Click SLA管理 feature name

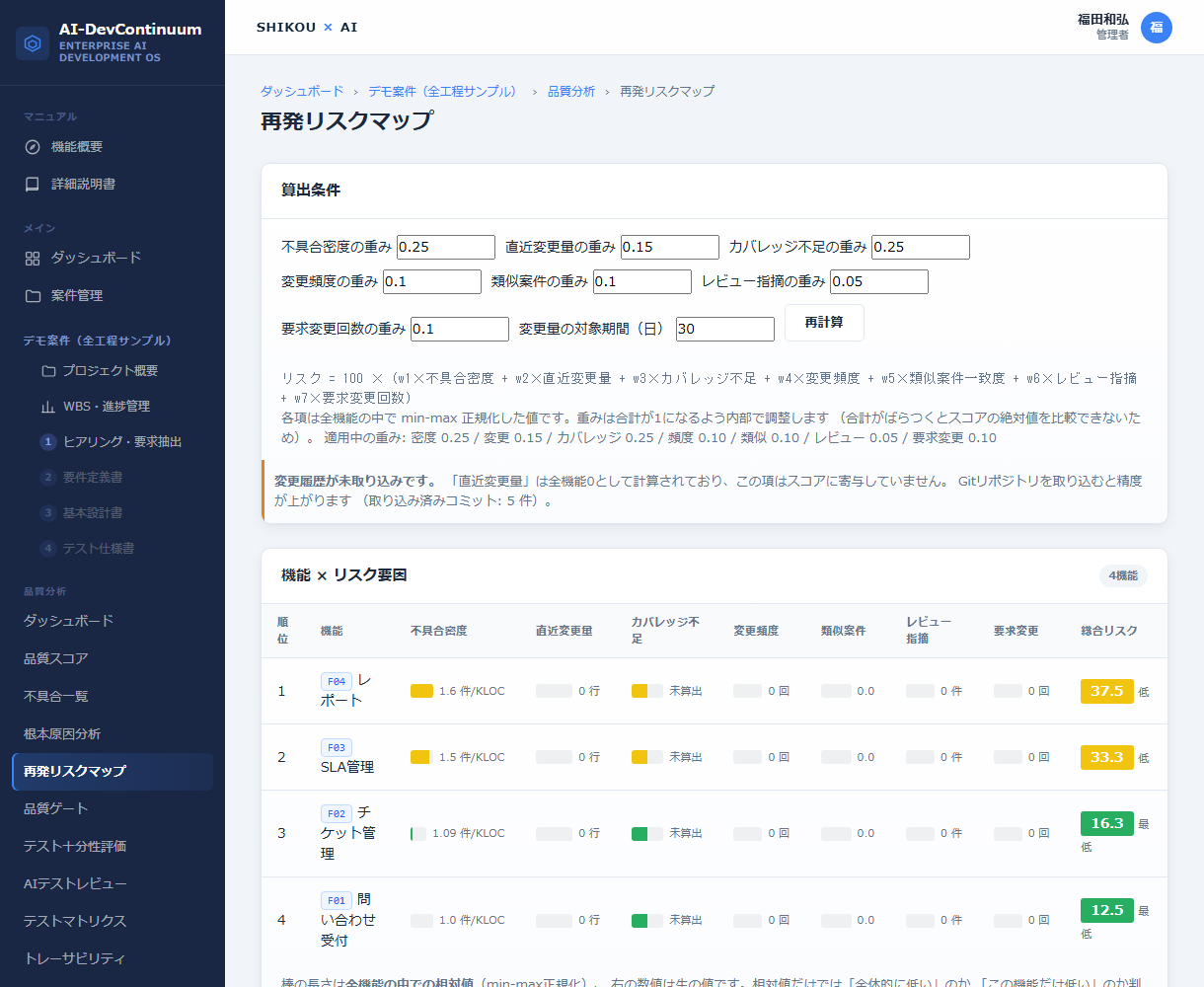347,767
